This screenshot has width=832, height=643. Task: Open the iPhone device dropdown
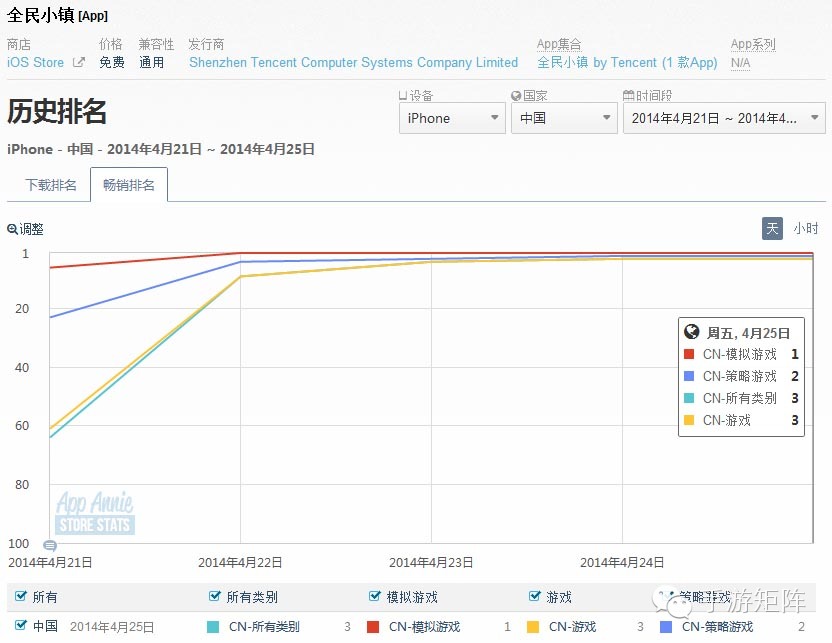pyautogui.click(x=452, y=118)
